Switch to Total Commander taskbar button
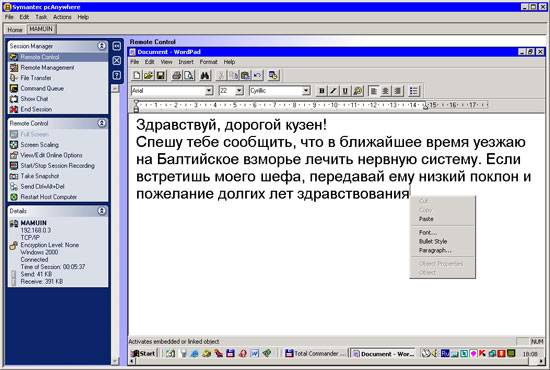Viewport: 550px width, 370px height. 315,354
